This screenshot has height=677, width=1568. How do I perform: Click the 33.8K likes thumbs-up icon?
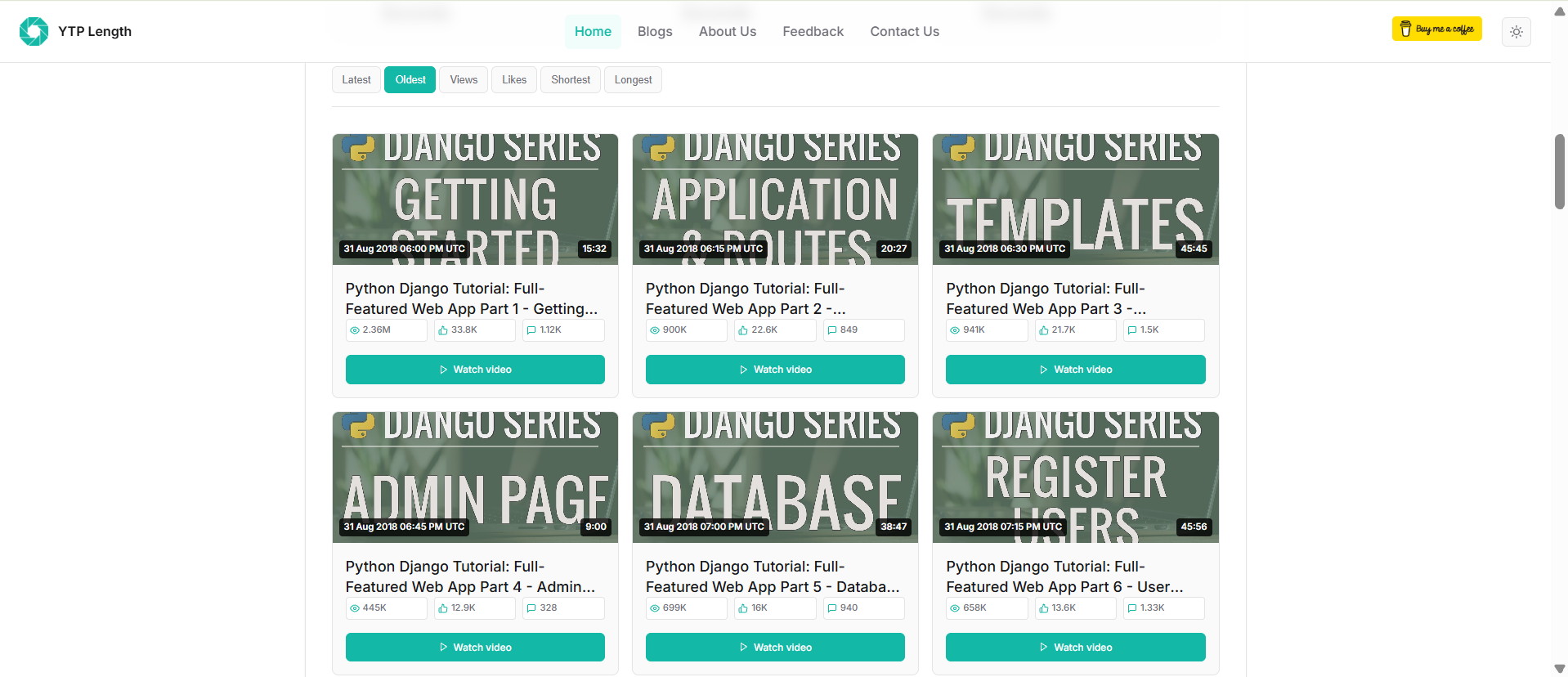443,330
